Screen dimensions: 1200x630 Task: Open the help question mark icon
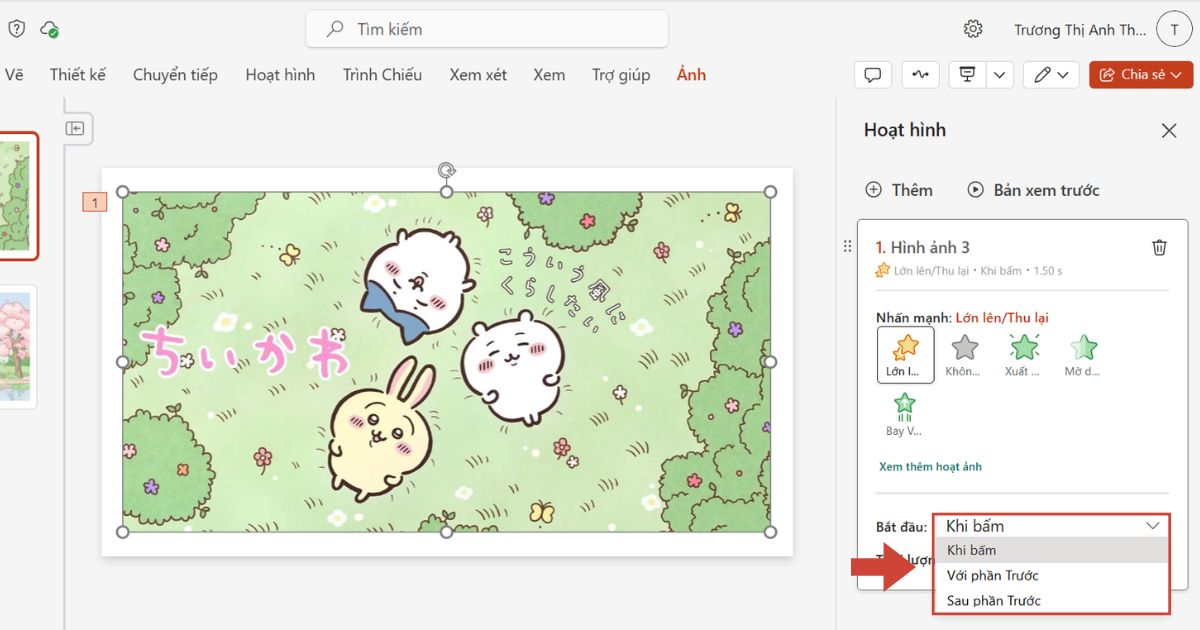[x=16, y=29]
